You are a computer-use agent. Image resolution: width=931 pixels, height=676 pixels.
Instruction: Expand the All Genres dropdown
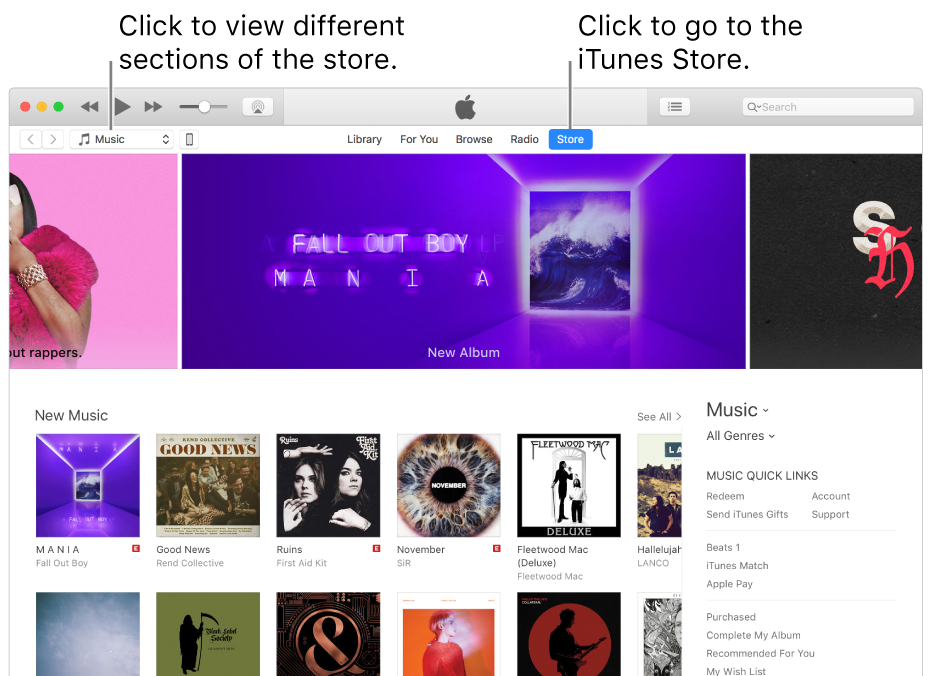tap(740, 436)
